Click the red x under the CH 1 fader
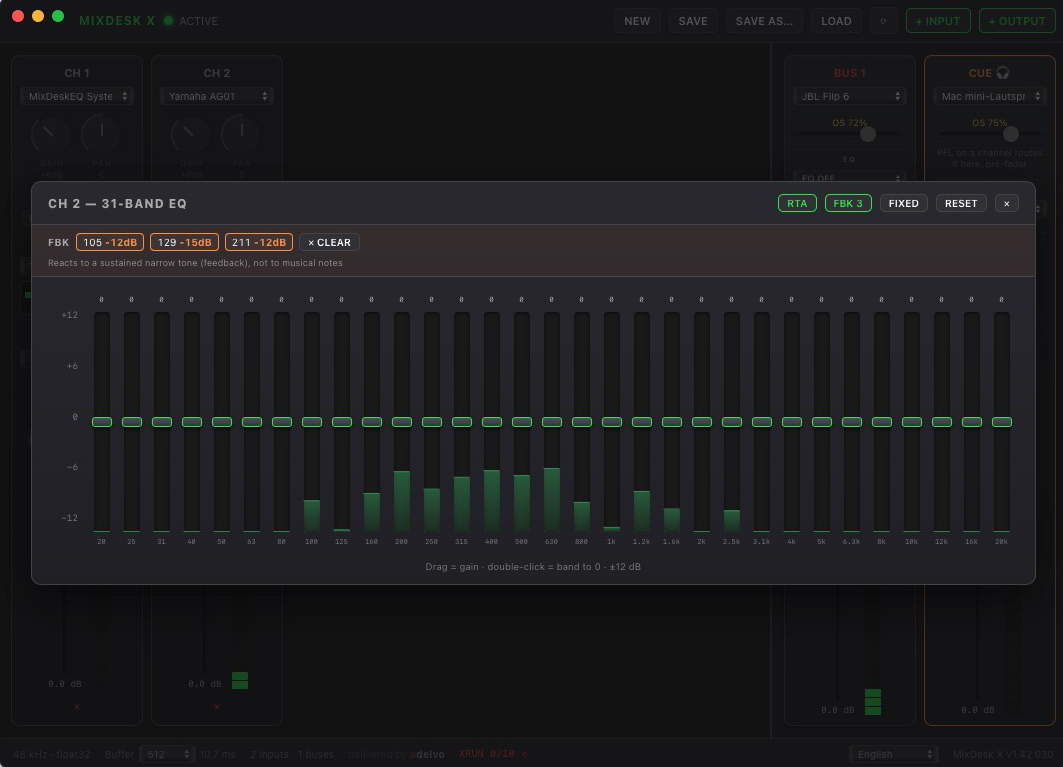Image resolution: width=1063 pixels, height=767 pixels. click(x=77, y=707)
